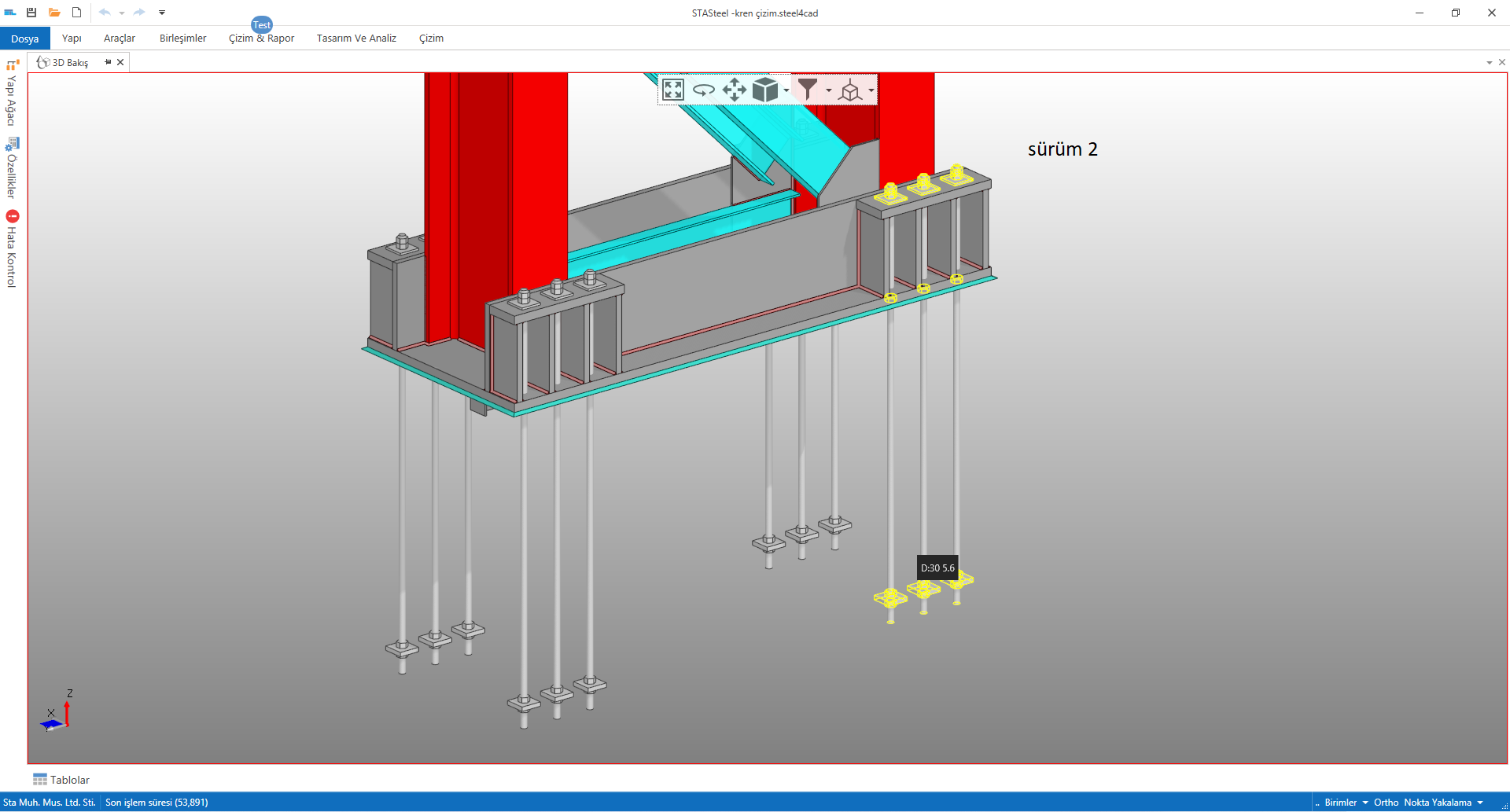Open the Dosya file menu

point(25,39)
